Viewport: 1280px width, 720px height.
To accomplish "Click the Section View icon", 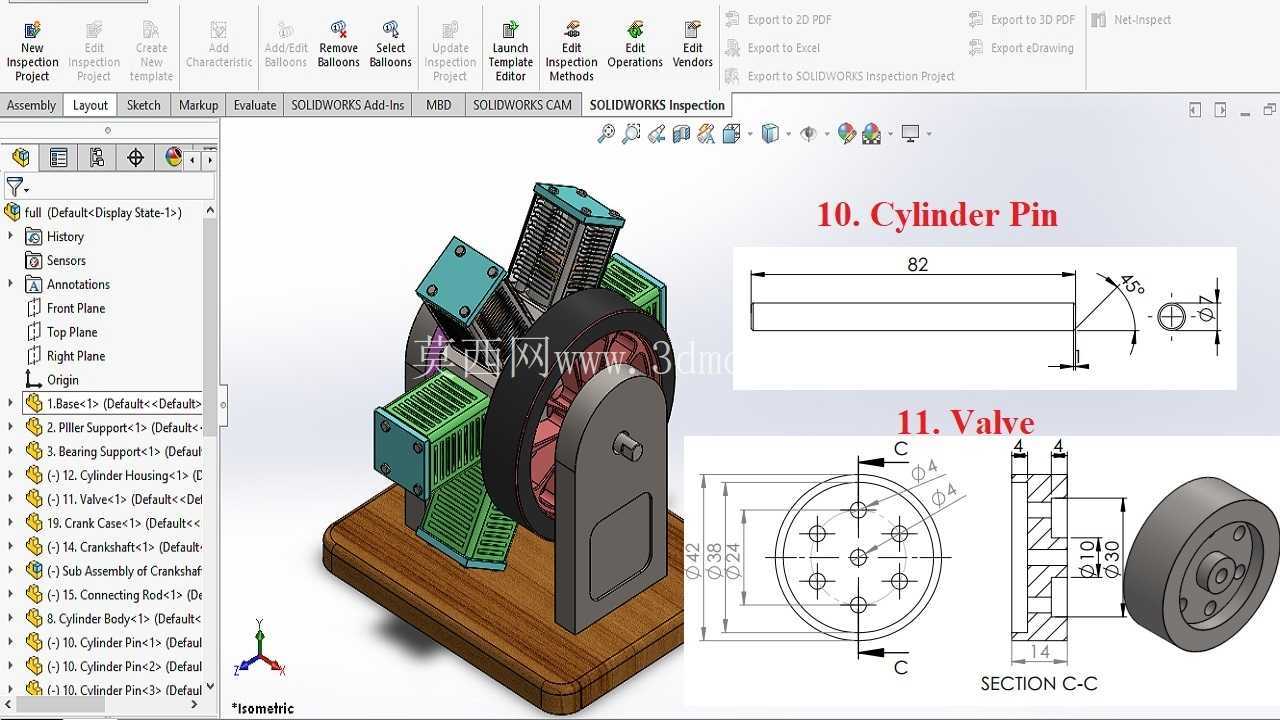I will 681,133.
